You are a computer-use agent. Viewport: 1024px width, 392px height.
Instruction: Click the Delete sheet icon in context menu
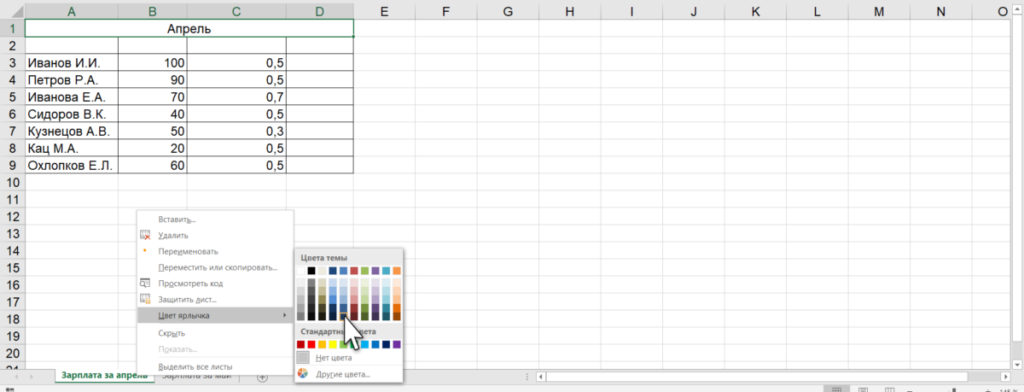[146, 235]
